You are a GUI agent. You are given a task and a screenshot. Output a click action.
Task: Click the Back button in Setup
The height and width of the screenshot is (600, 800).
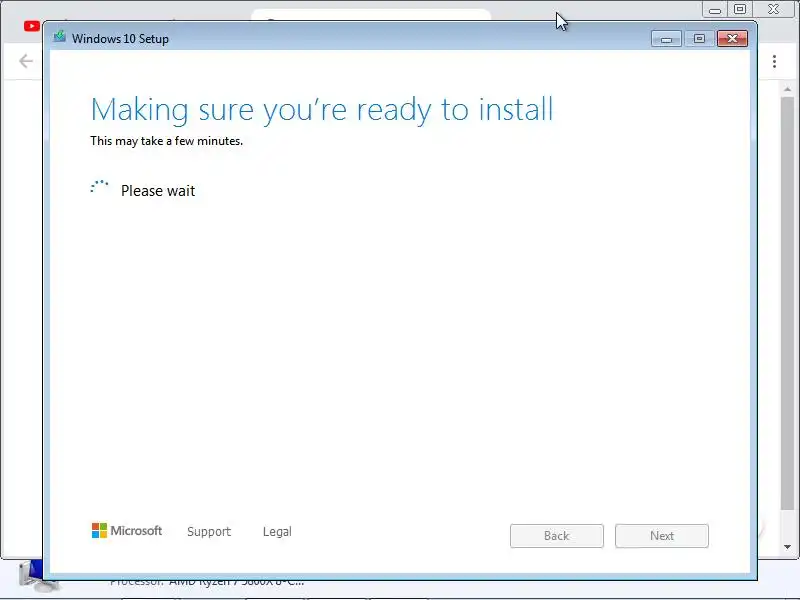557,536
